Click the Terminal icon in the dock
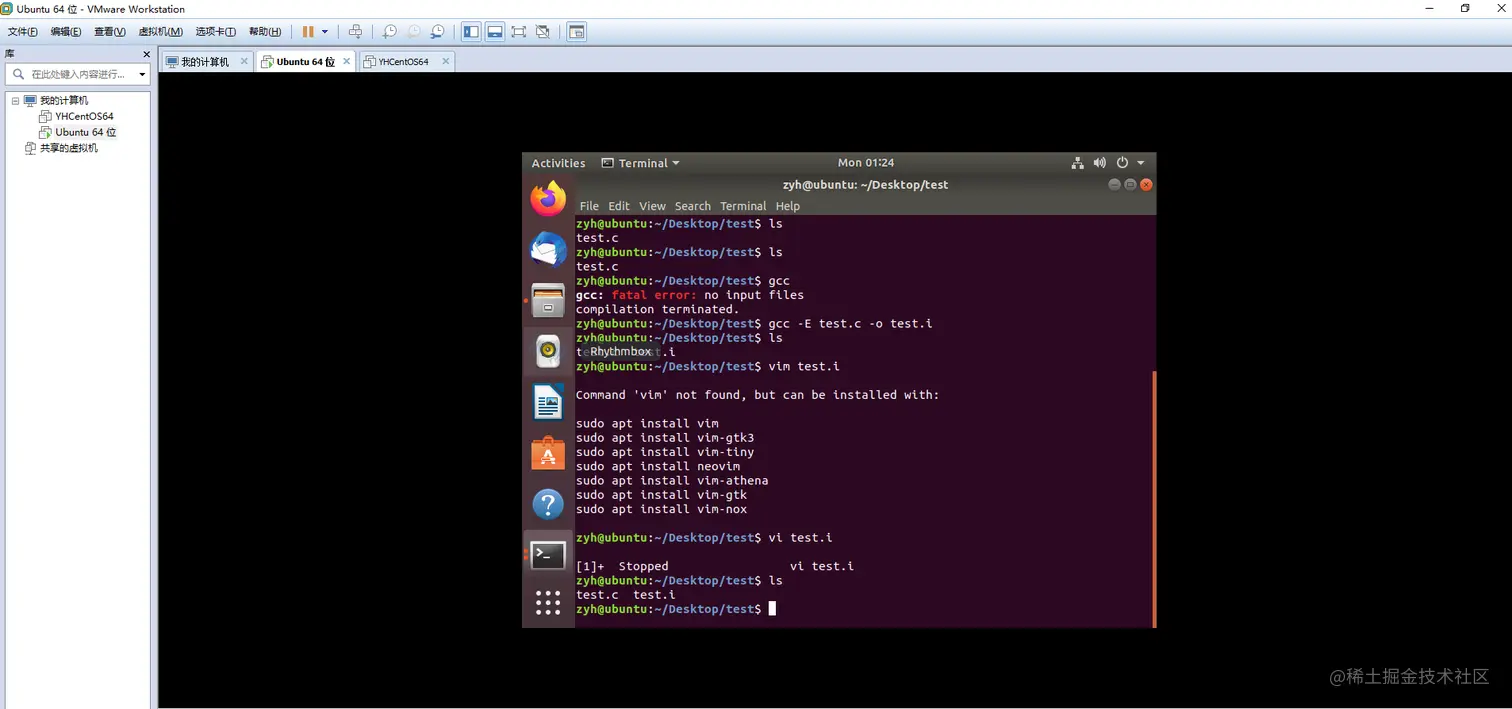This screenshot has width=1512, height=709. [548, 555]
